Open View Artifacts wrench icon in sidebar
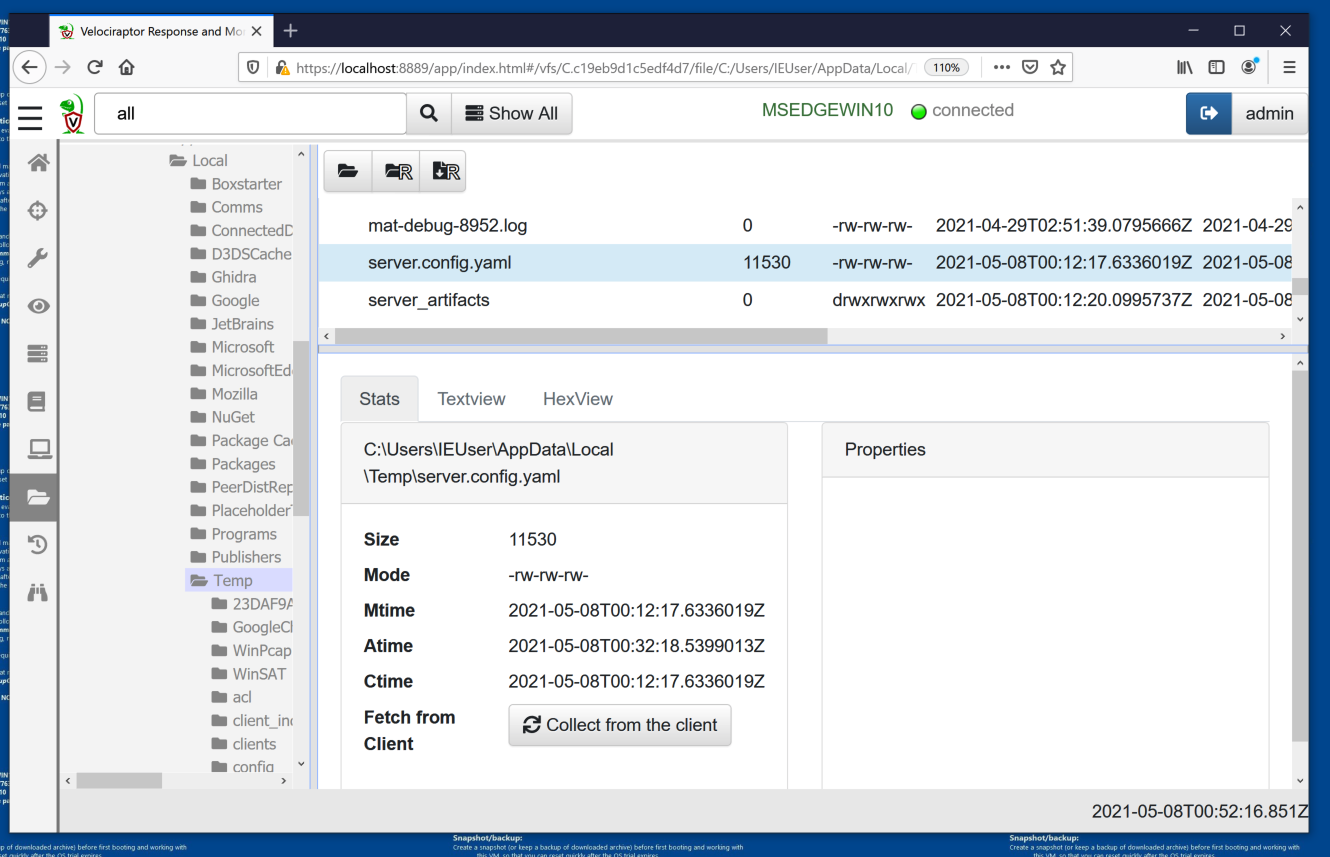Viewport: 1330px width, 857px height. [38, 258]
